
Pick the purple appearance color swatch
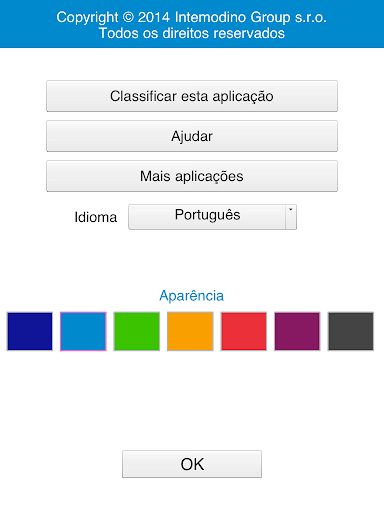(x=297, y=331)
